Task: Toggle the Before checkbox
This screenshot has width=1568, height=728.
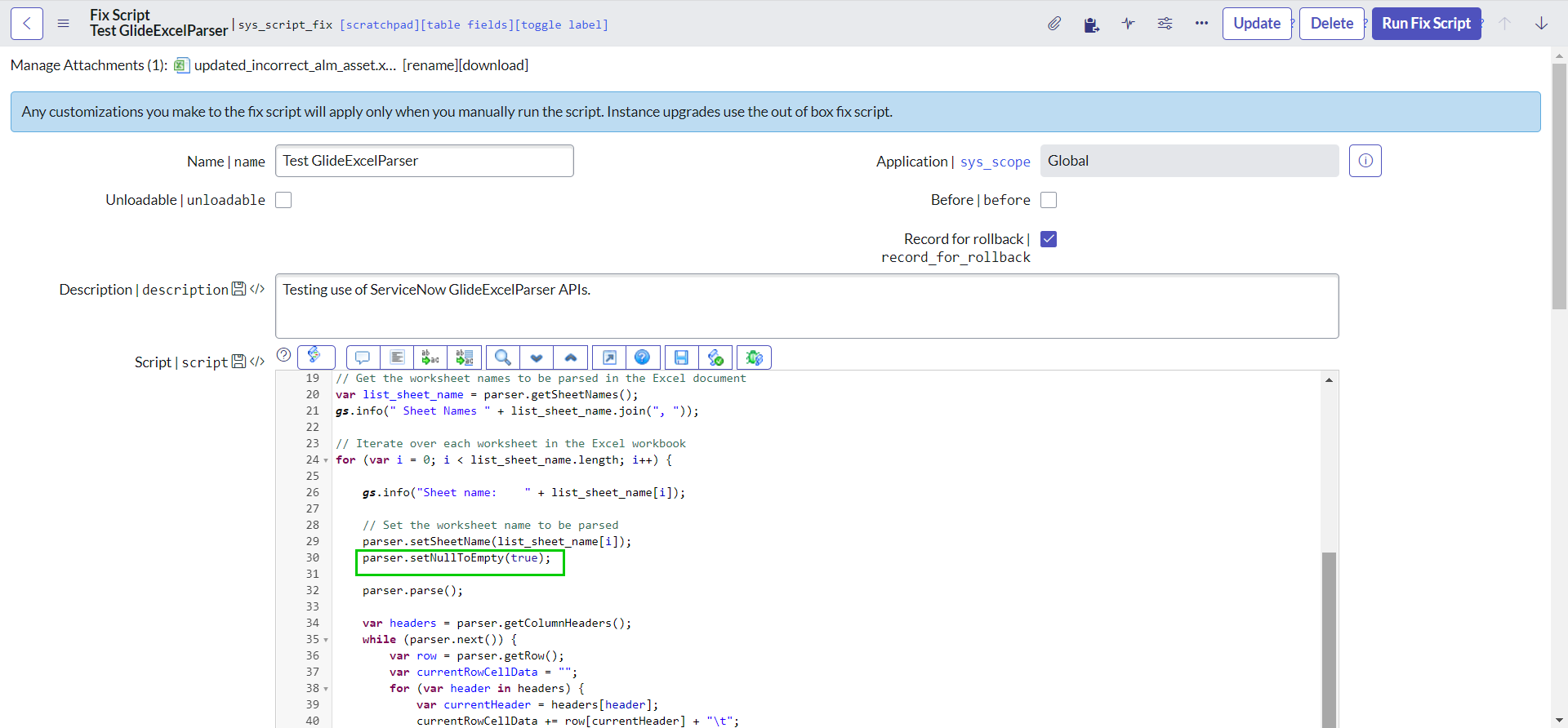Action: pyautogui.click(x=1049, y=200)
